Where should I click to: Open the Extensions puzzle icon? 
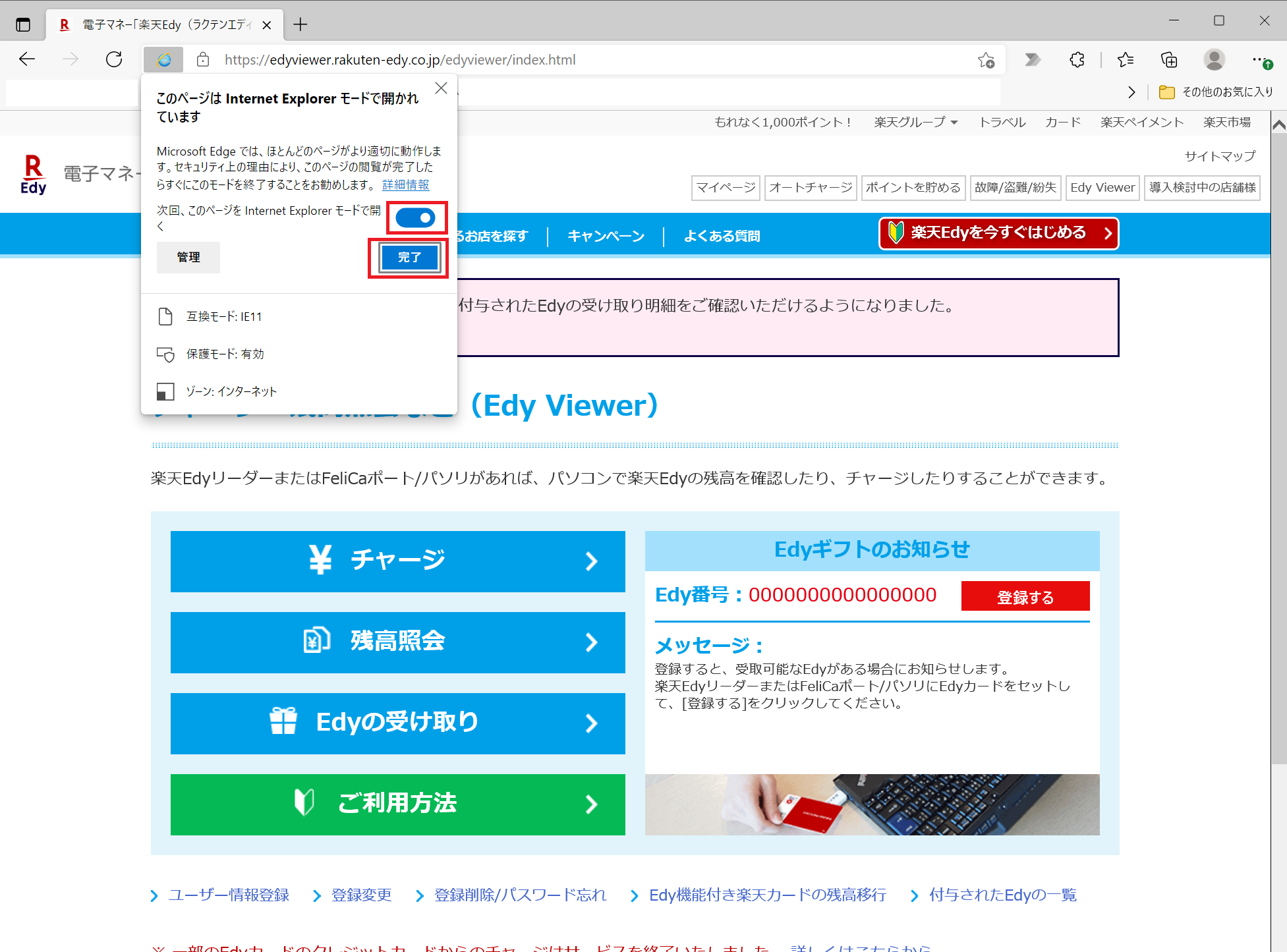(1077, 60)
